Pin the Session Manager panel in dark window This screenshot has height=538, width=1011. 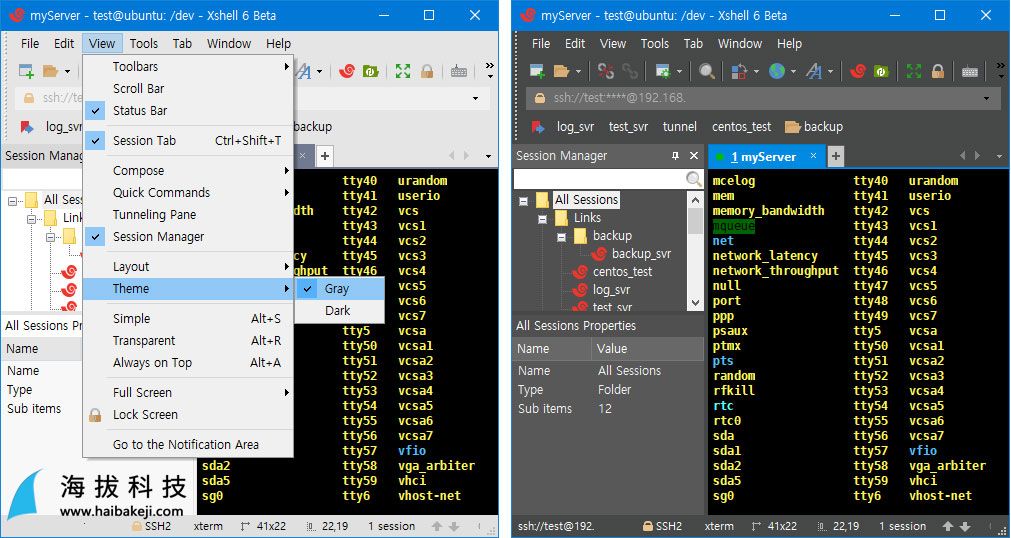click(676, 156)
